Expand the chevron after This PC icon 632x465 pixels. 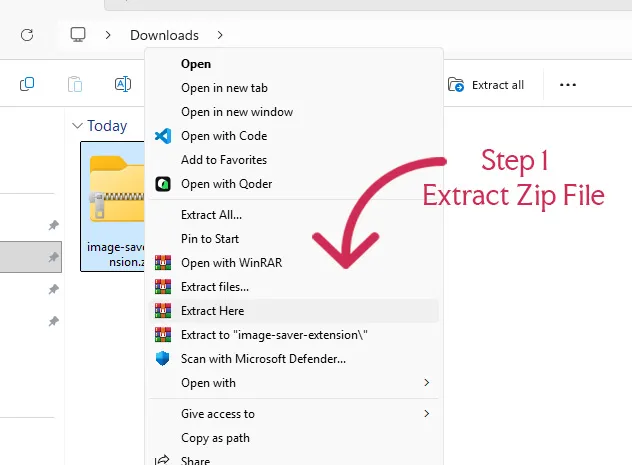pyautogui.click(x=108, y=35)
